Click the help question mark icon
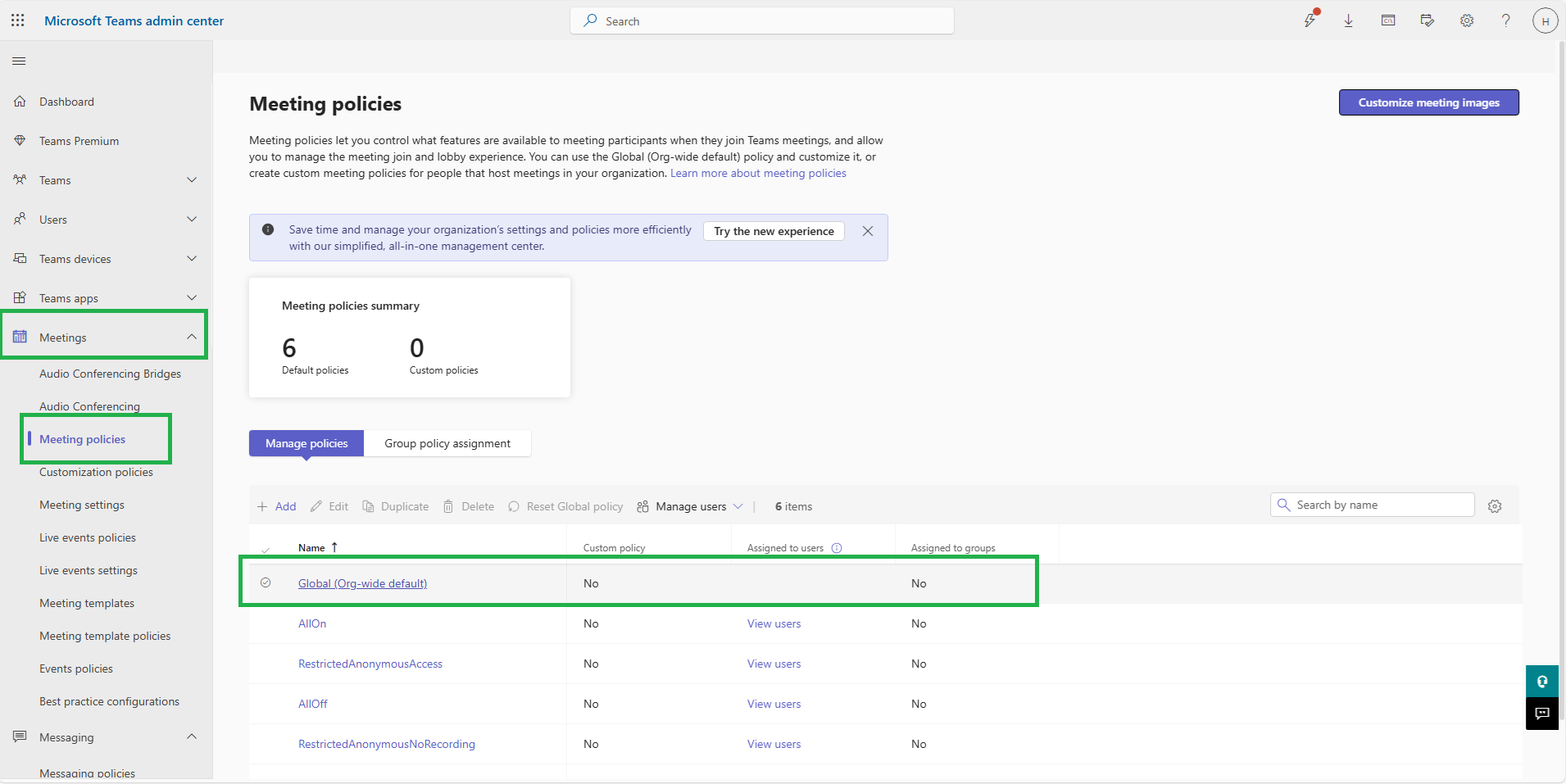The height and width of the screenshot is (784, 1566). point(1505,20)
